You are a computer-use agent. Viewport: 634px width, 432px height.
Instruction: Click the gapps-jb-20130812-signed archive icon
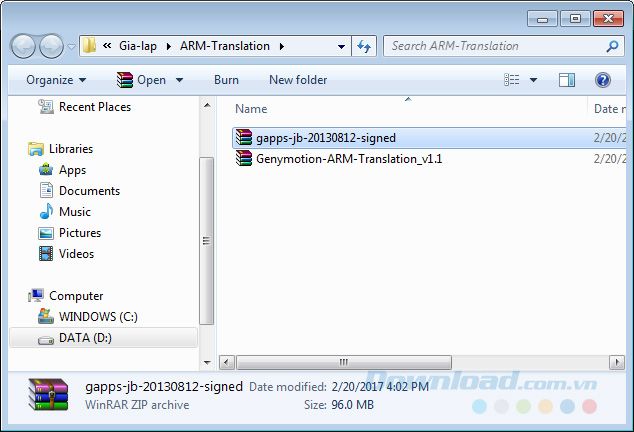click(x=244, y=138)
